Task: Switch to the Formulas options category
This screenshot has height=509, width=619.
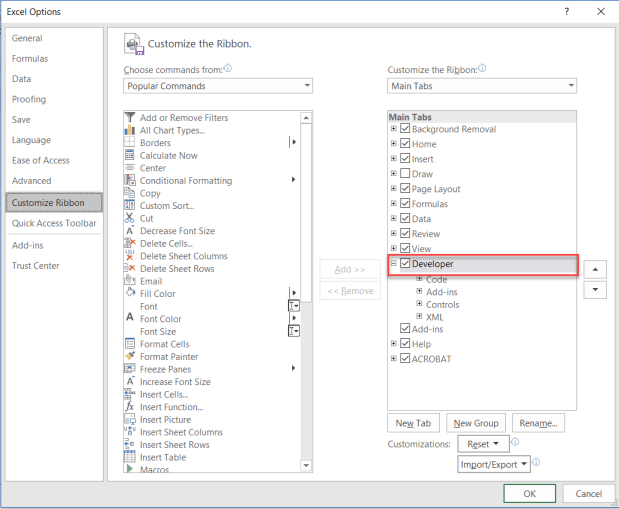Action: point(30,59)
